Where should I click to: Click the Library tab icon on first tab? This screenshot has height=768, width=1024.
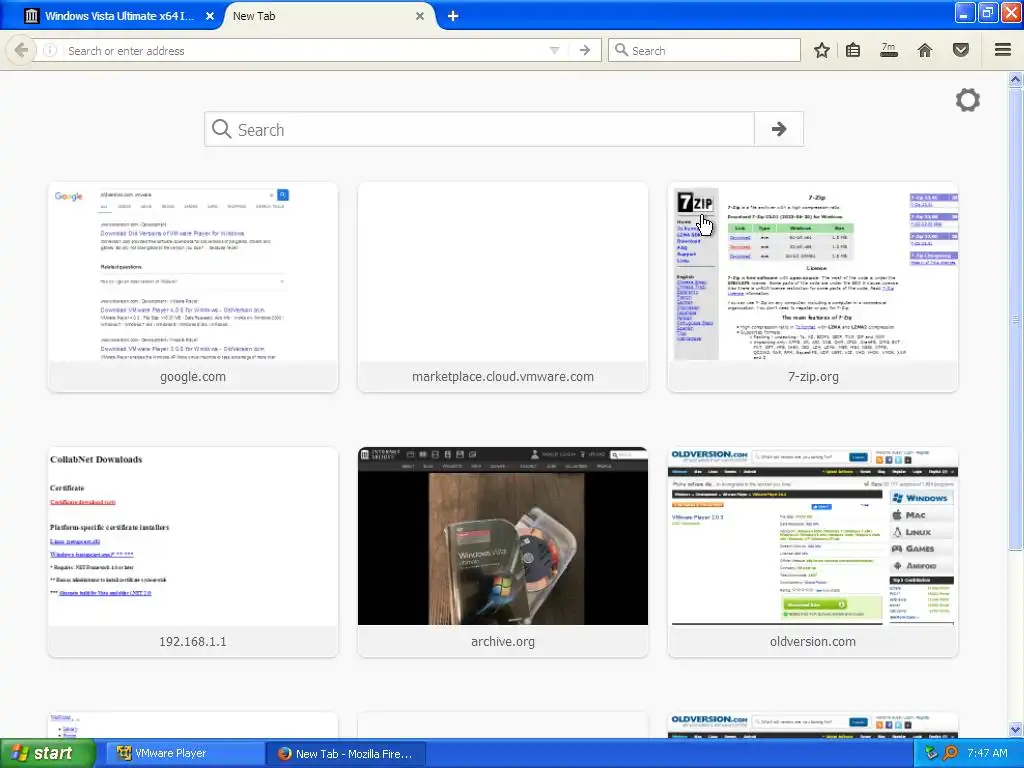31,16
